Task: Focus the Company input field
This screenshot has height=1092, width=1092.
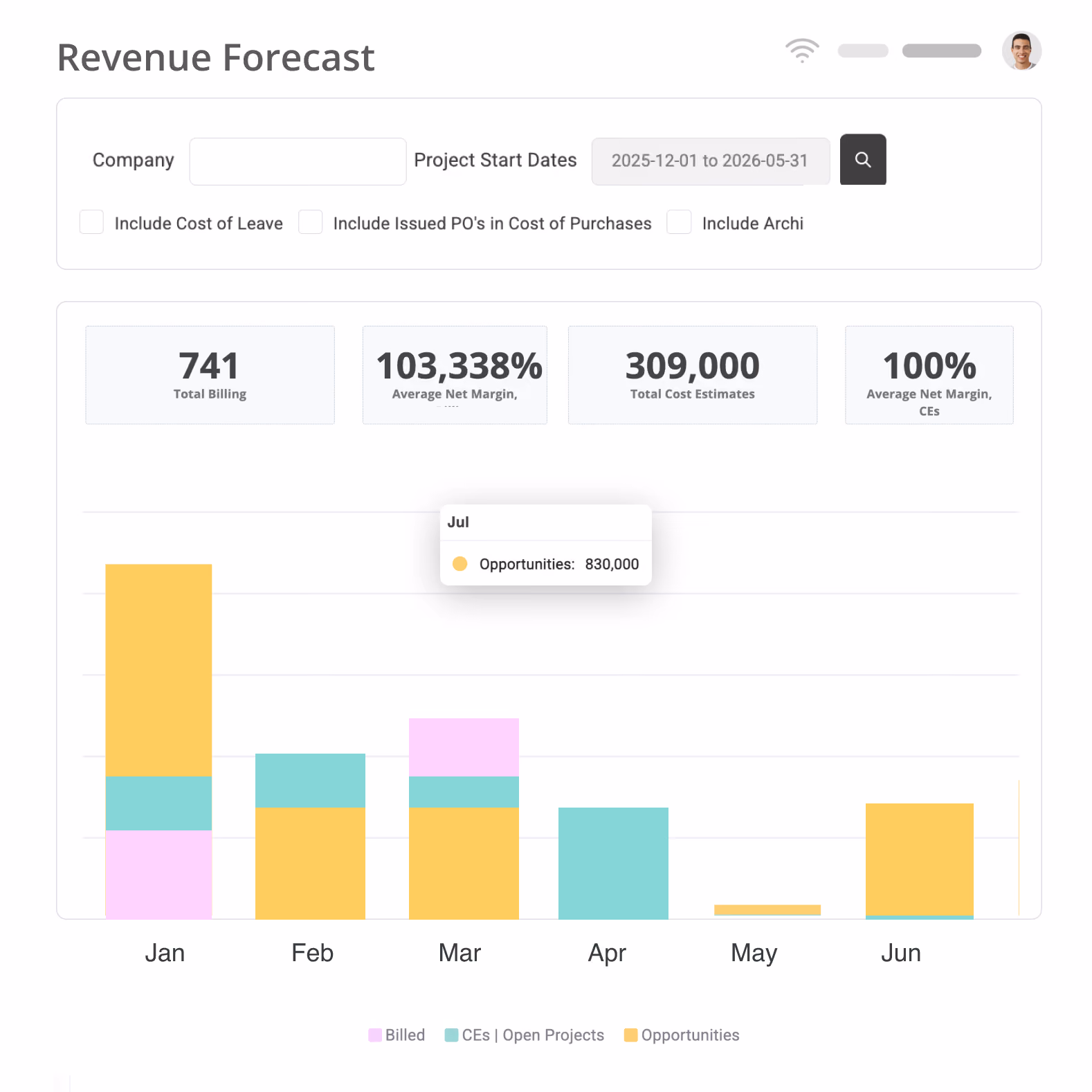Action: click(298, 161)
